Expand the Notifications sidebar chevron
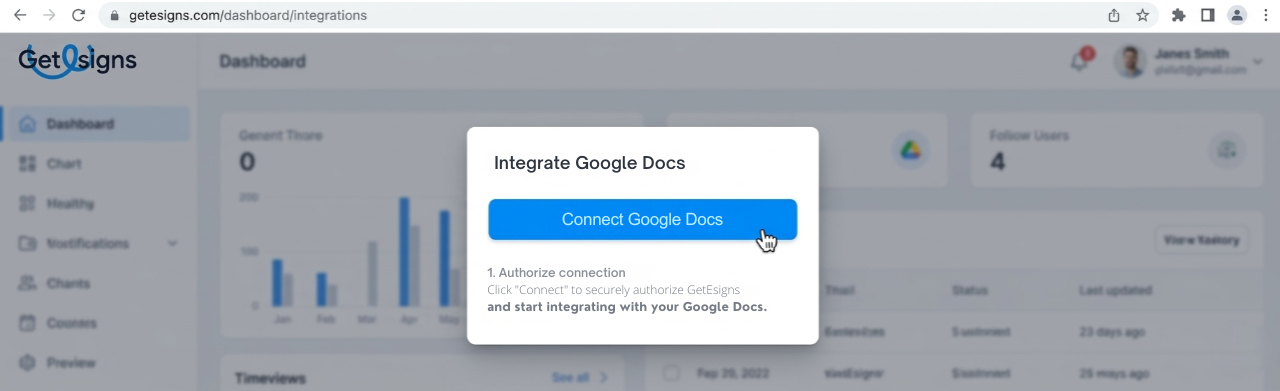Image resolution: width=1280 pixels, height=391 pixels. pyautogui.click(x=172, y=243)
